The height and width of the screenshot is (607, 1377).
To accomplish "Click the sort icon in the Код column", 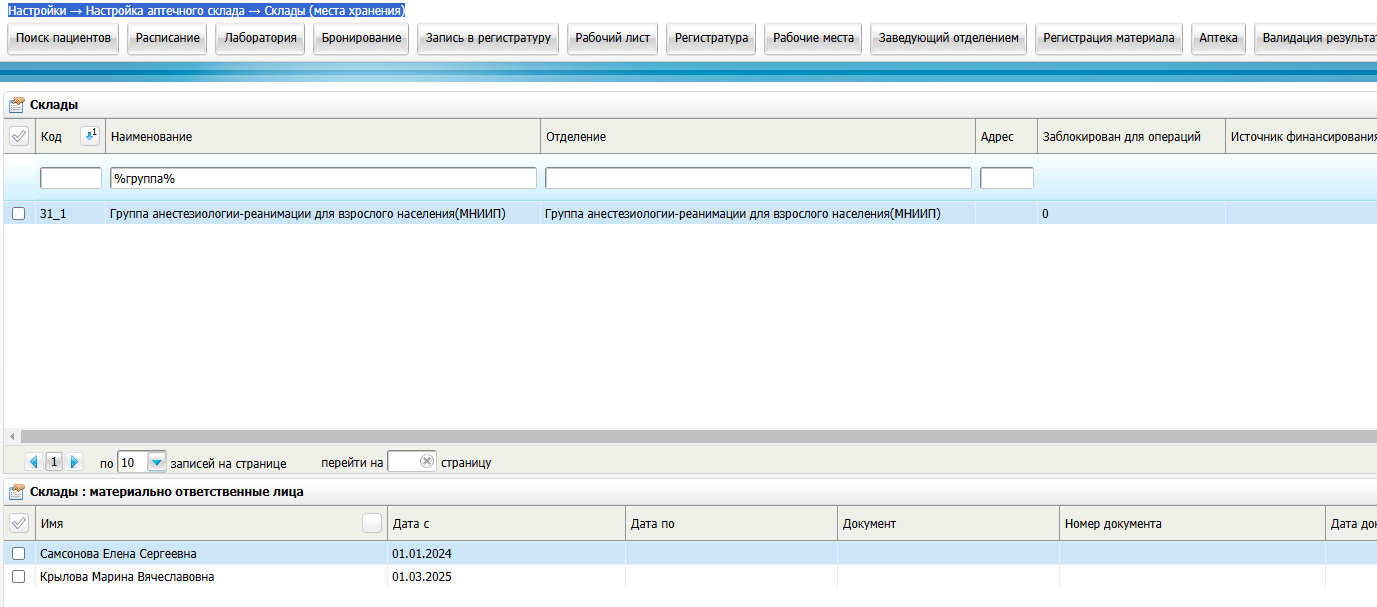I will tap(90, 136).
